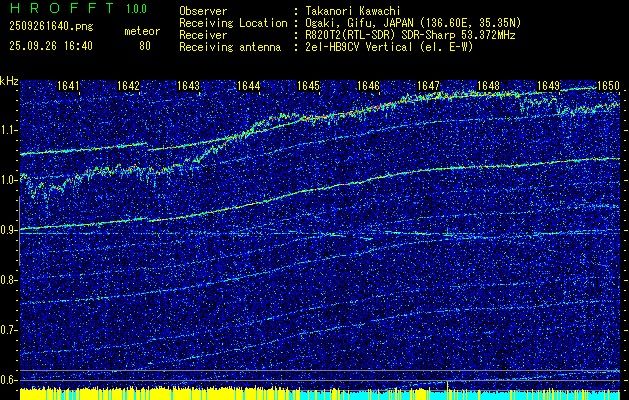The height and width of the screenshot is (400, 629).
Task: Click the date 25.09.26 16:40
Action: (51, 46)
